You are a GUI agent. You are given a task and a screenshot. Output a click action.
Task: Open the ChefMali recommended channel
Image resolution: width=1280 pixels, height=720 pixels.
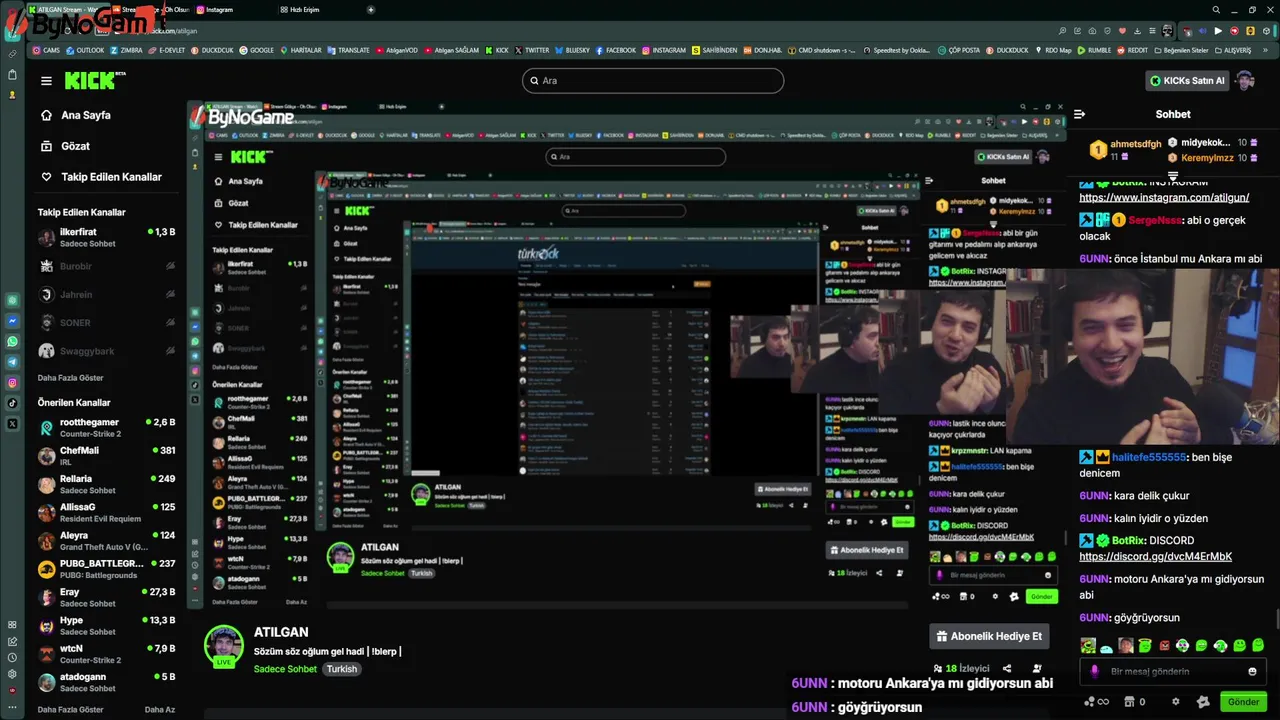(x=106, y=456)
